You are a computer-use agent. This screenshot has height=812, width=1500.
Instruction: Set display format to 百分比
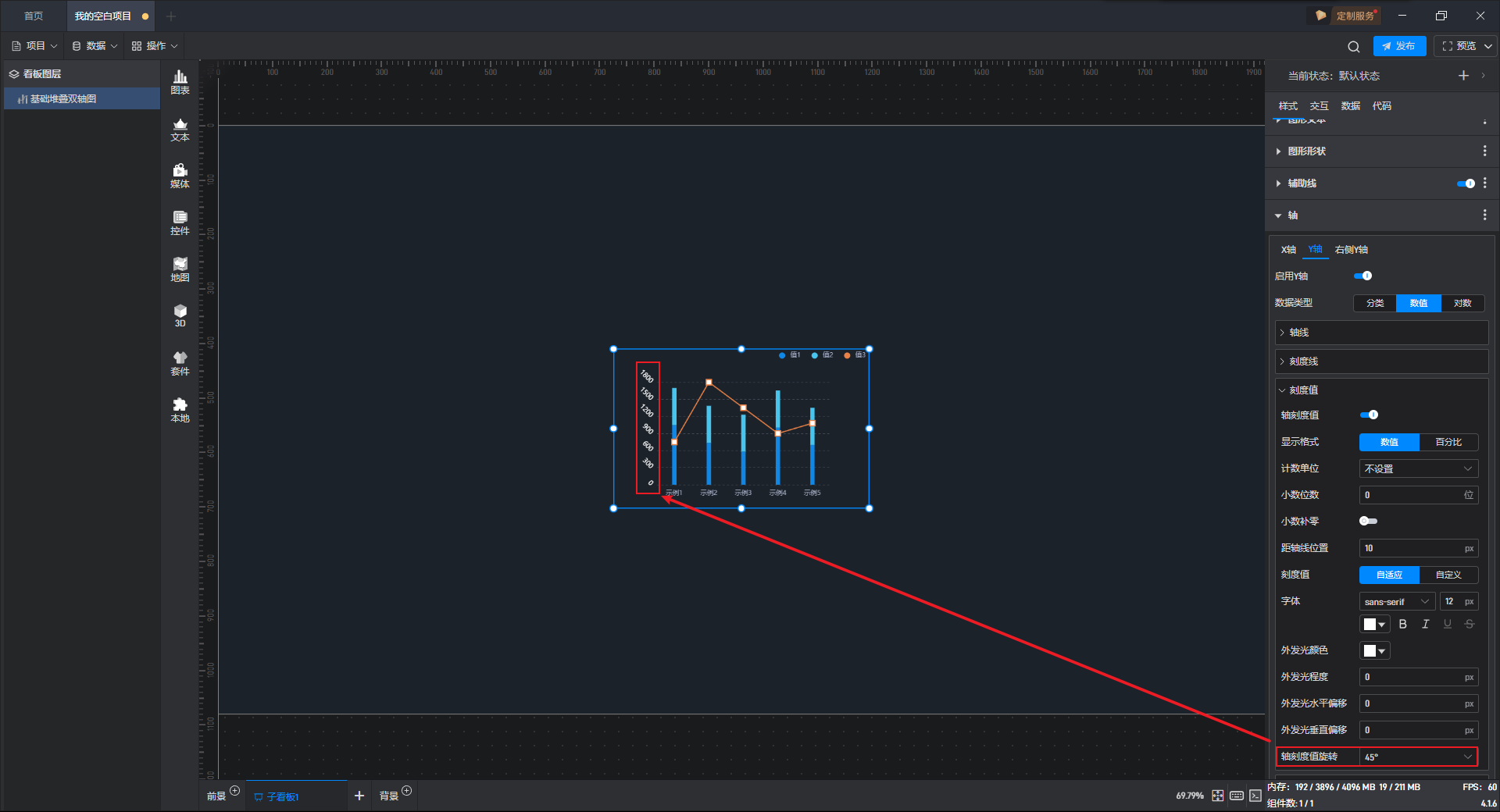point(1448,442)
